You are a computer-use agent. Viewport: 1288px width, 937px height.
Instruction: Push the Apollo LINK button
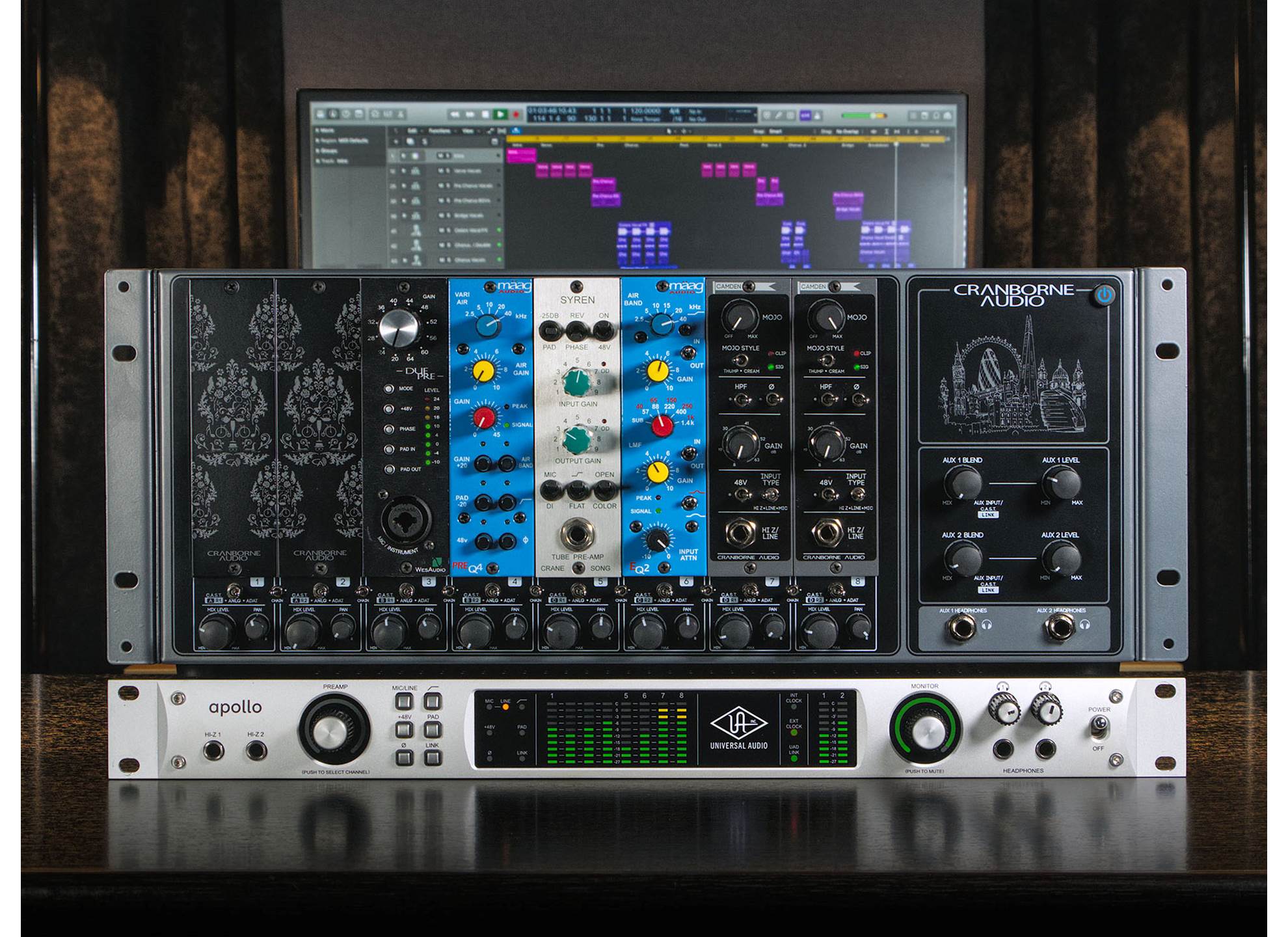click(433, 758)
